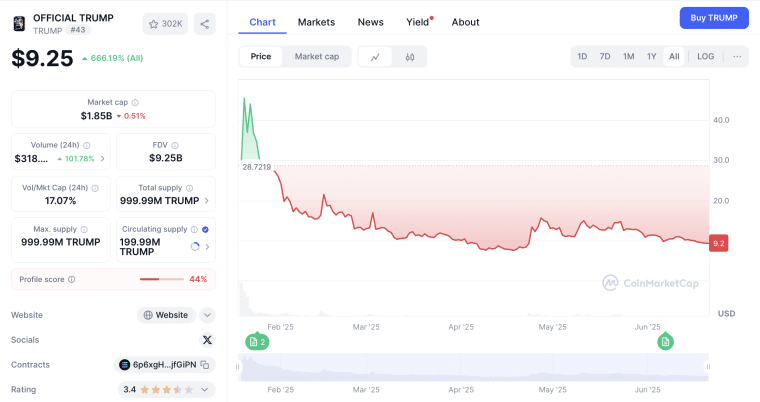Switch to the Markets tab
This screenshot has height=402, width=760.
316,22
